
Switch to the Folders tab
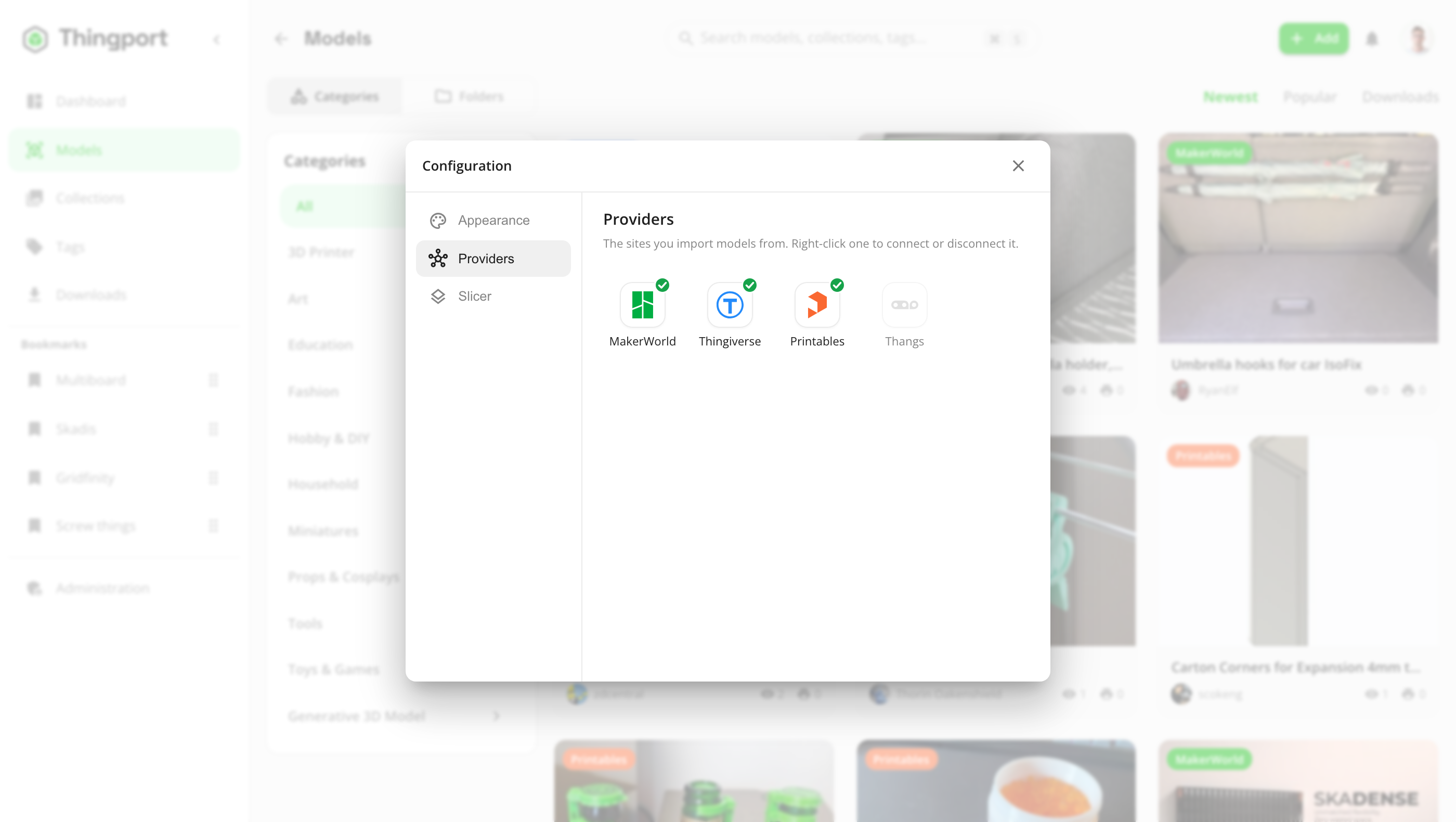coord(468,97)
